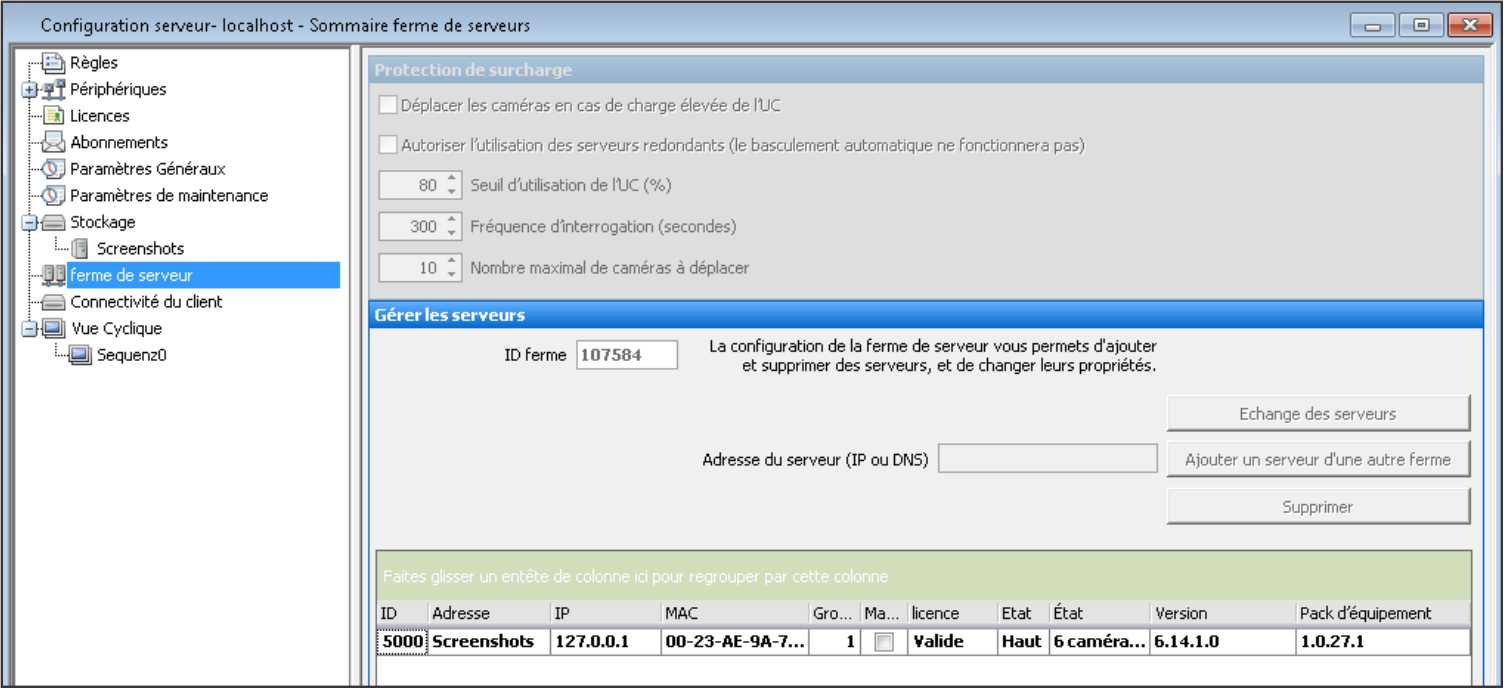This screenshot has width=1504, height=688.
Task: Click the Périphériques network icon
Action: click(x=54, y=89)
